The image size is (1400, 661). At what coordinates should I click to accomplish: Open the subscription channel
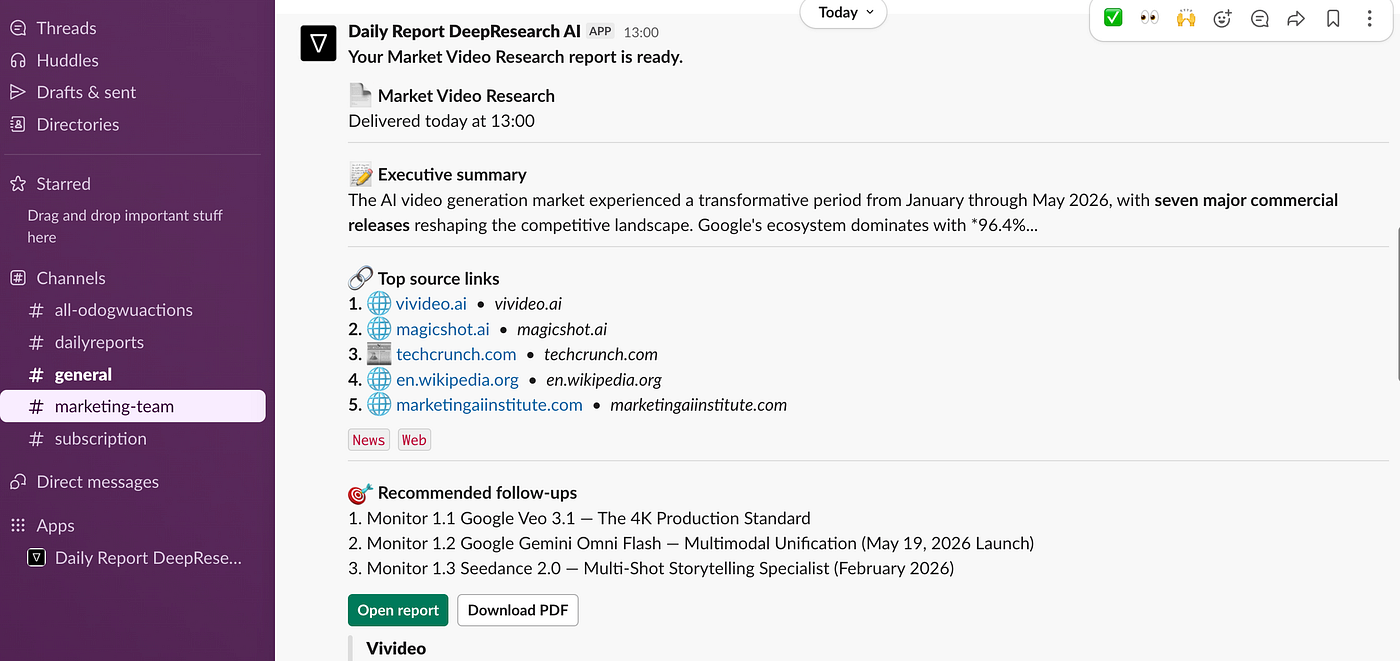[x=100, y=439]
